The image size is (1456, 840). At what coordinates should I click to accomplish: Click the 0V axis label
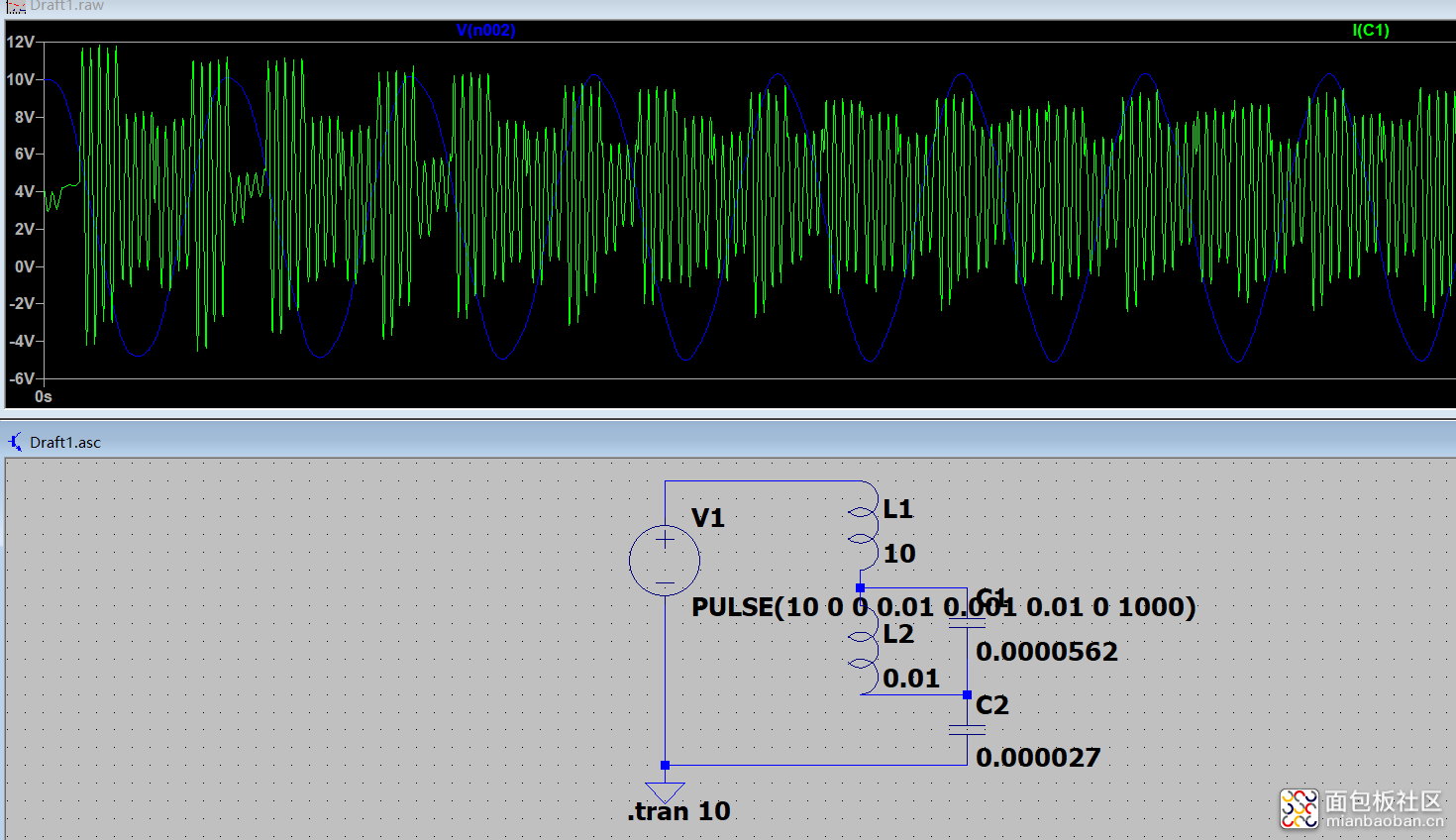click(x=25, y=266)
